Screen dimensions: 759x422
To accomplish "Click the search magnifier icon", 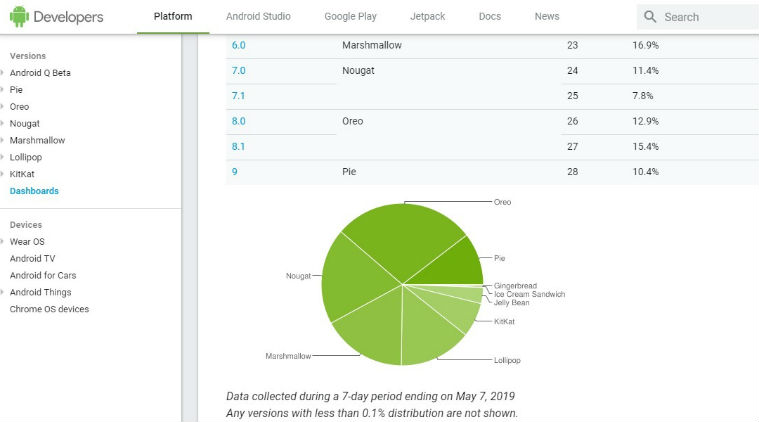I will click(650, 17).
